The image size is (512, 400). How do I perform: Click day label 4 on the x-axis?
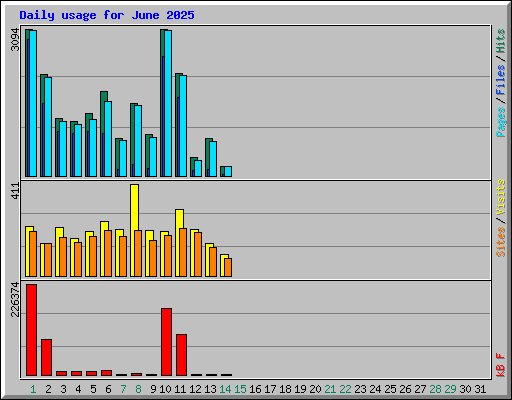(x=78, y=389)
